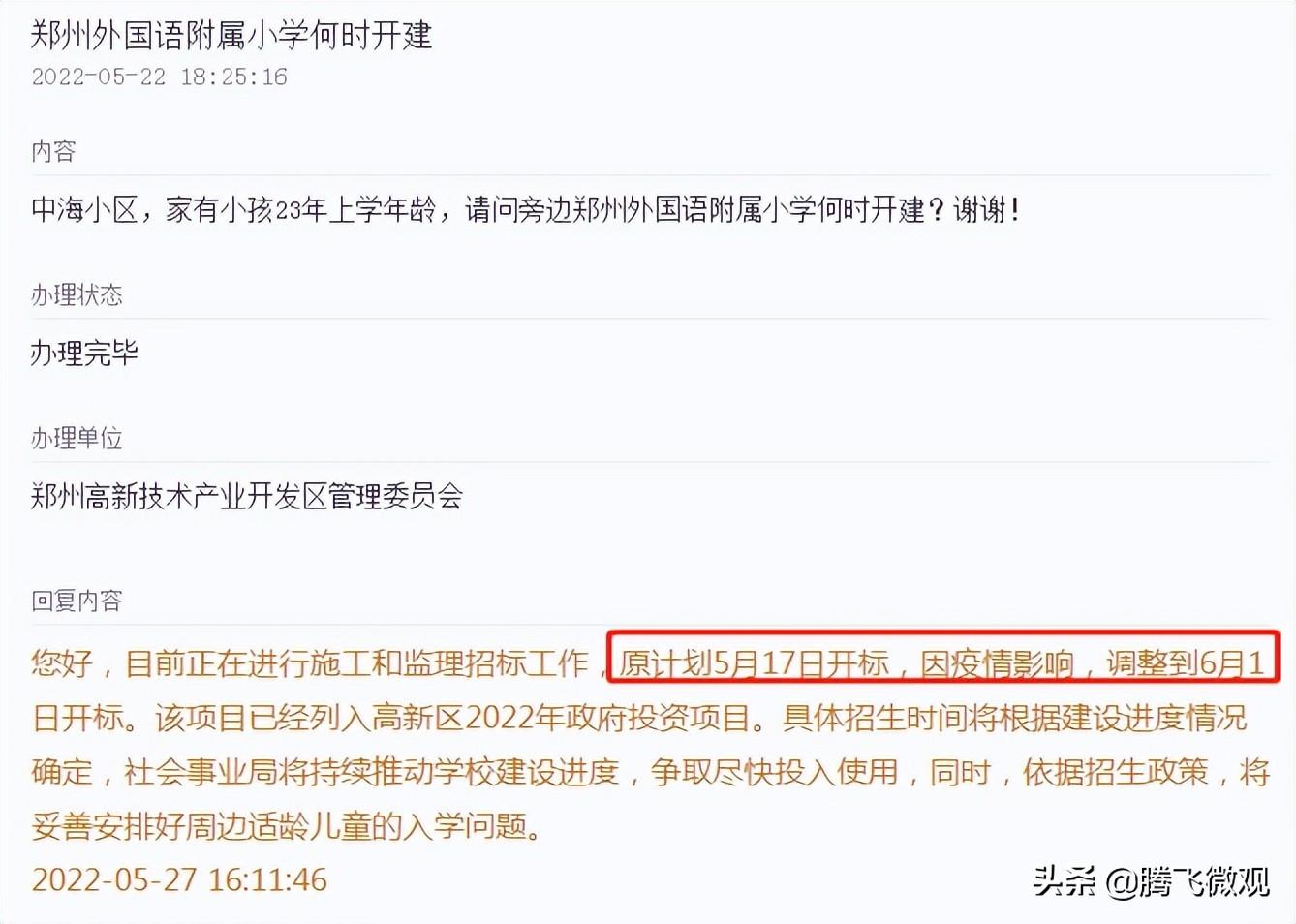Viewport: 1296px width, 924px height.
Task: Click the reply greeting 您好
Action: click(x=62, y=662)
